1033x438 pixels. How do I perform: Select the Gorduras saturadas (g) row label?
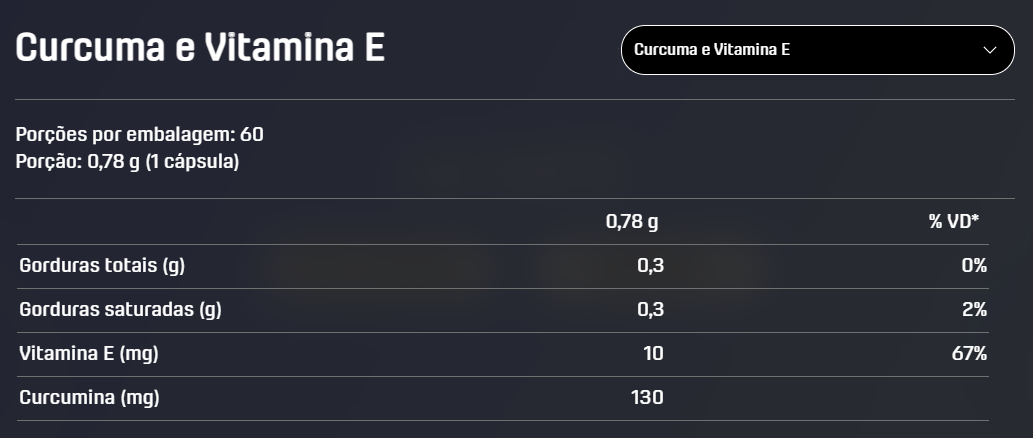[x=121, y=310]
